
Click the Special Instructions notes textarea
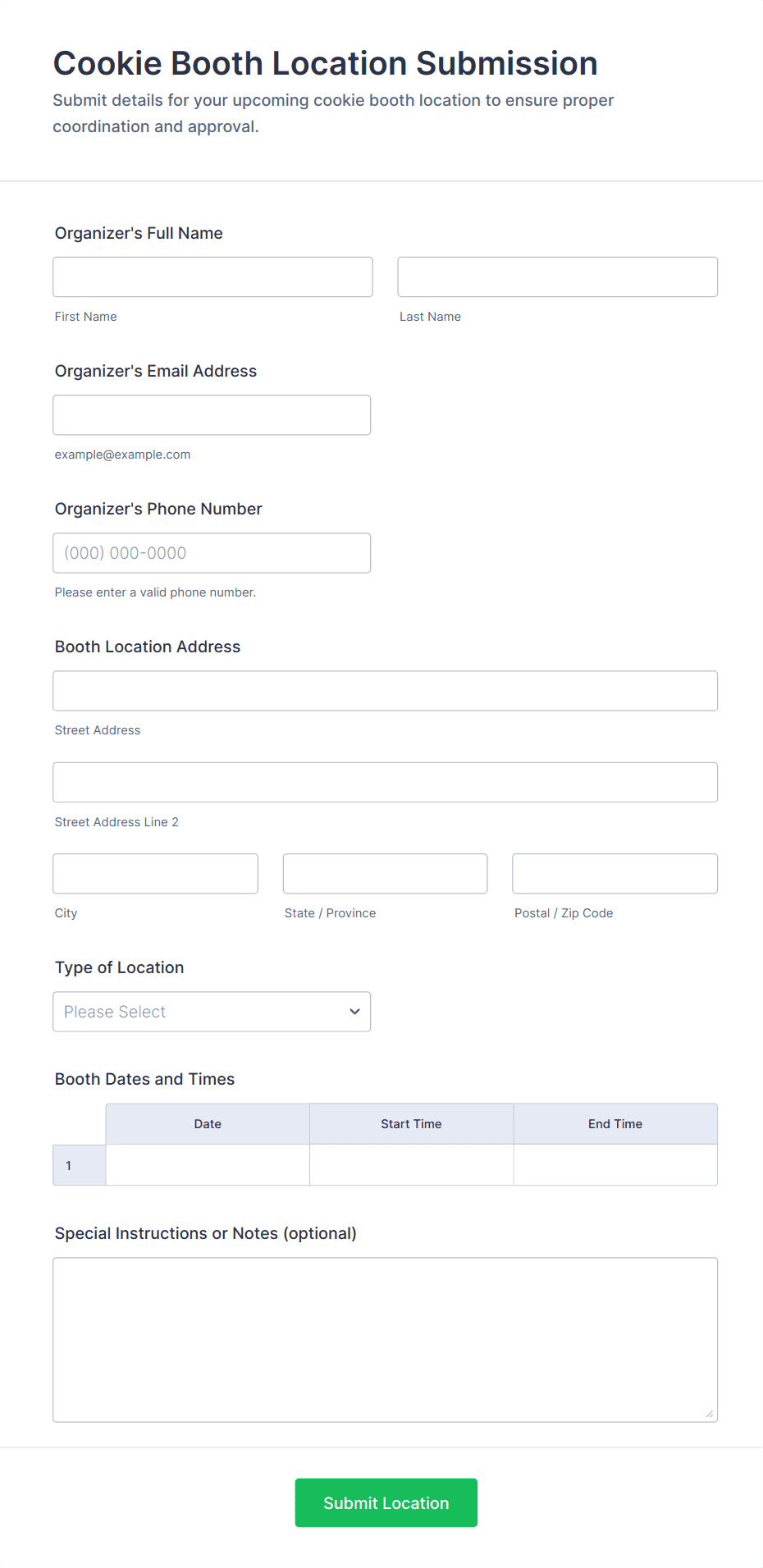click(385, 1339)
